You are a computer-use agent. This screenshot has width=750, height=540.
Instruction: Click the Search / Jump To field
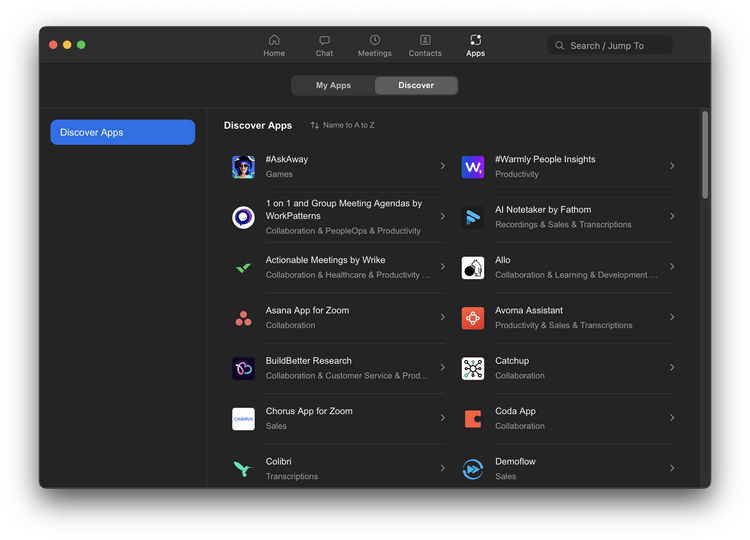click(x=610, y=45)
